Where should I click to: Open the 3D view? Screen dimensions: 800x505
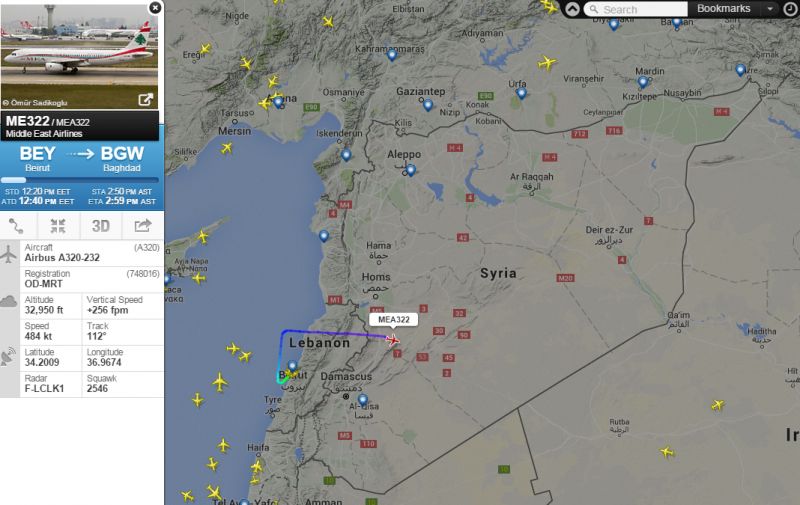click(x=101, y=225)
